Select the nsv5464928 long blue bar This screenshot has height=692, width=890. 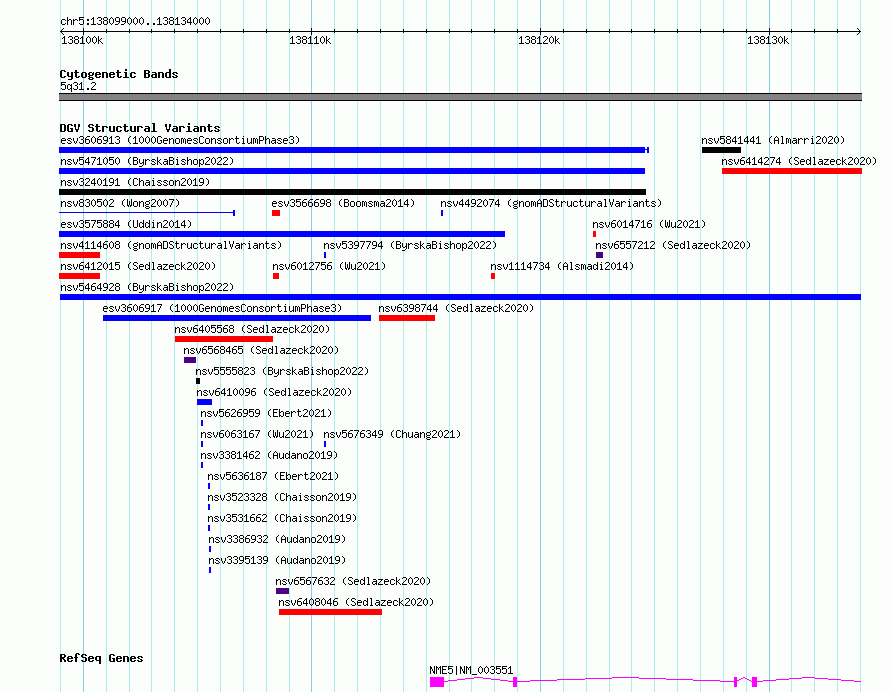point(460,297)
